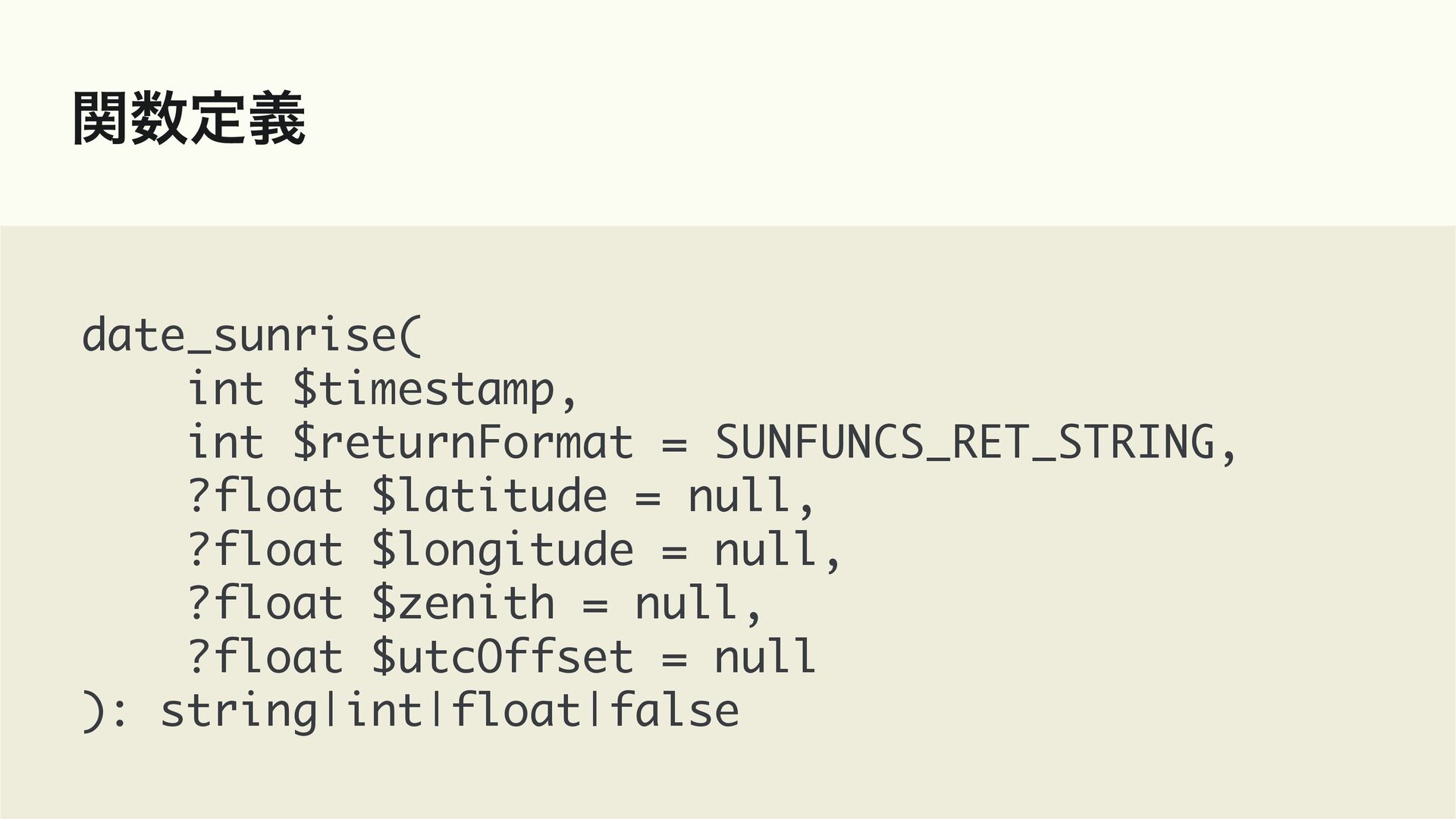Screen dimensions: 1456x819
Task: Click the int in the return type union
Action: click(384, 711)
